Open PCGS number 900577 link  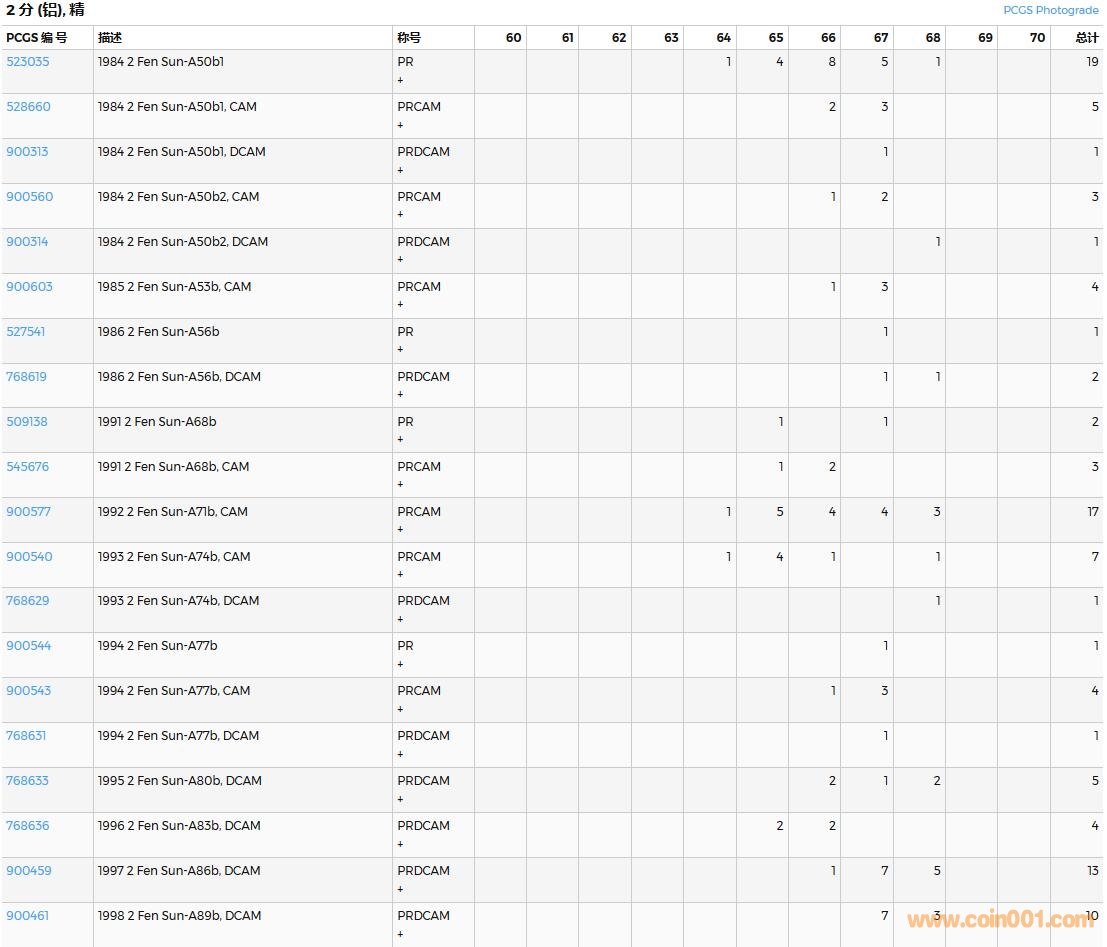coord(28,512)
